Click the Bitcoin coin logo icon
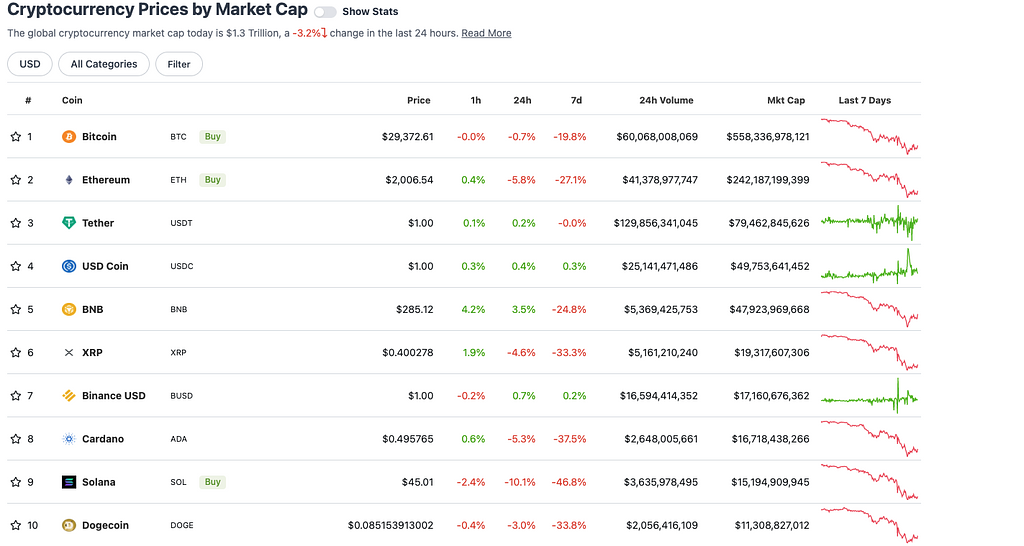The image size is (1024, 546). [x=69, y=137]
